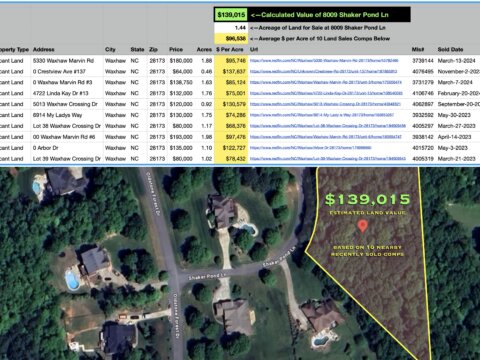Select the yellow average $ per acre cell
The height and width of the screenshot is (360, 480).
click(231, 39)
